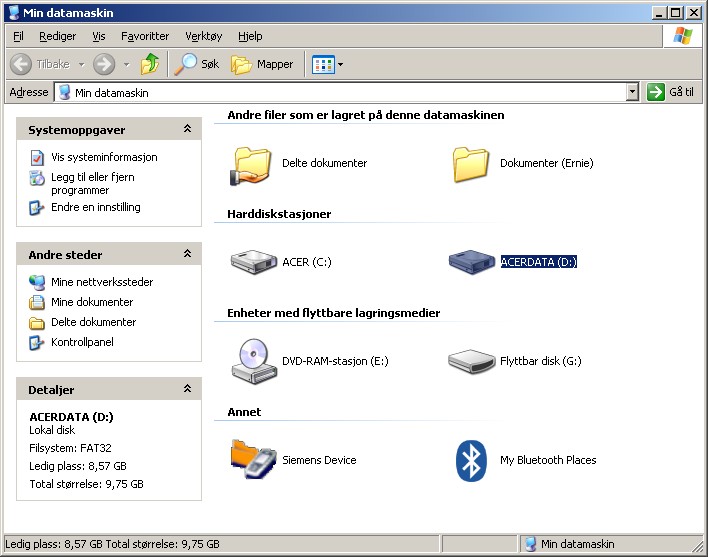The height and width of the screenshot is (557, 708).
Task: Click the Ledig plass status bar text
Action: click(x=112, y=544)
